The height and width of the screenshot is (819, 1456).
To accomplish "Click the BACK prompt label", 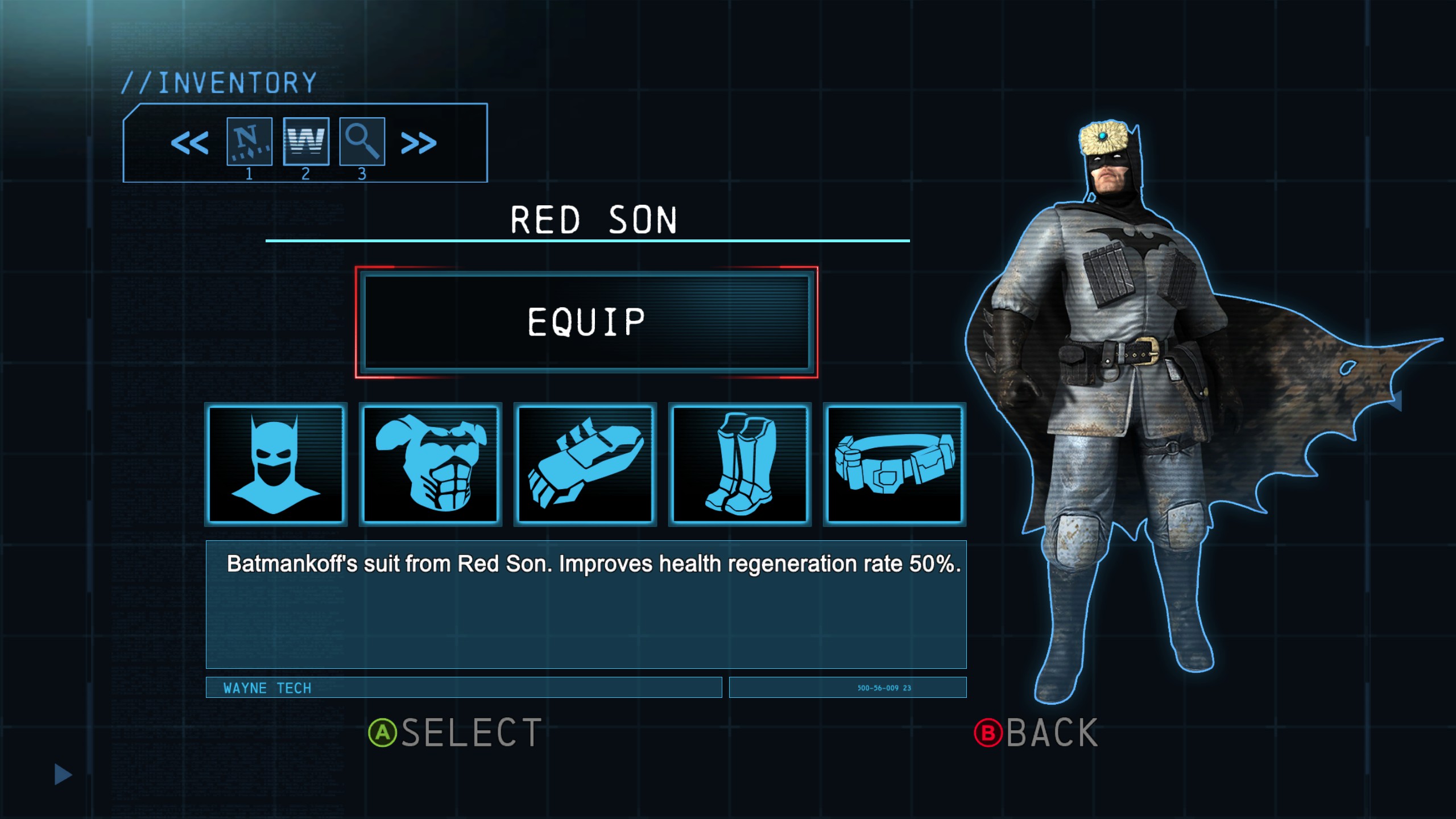I will [x=1052, y=733].
